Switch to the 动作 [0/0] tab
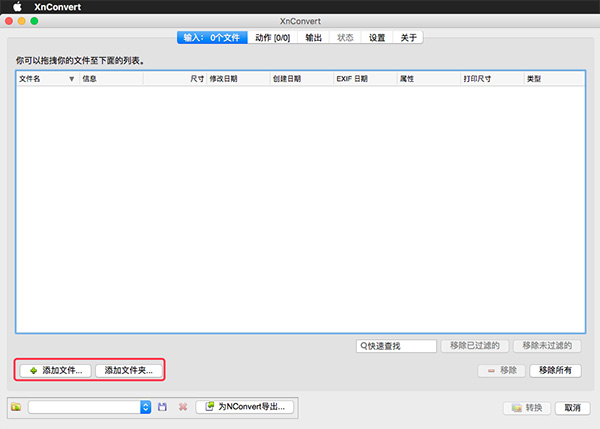This screenshot has width=600, height=429. coord(272,38)
